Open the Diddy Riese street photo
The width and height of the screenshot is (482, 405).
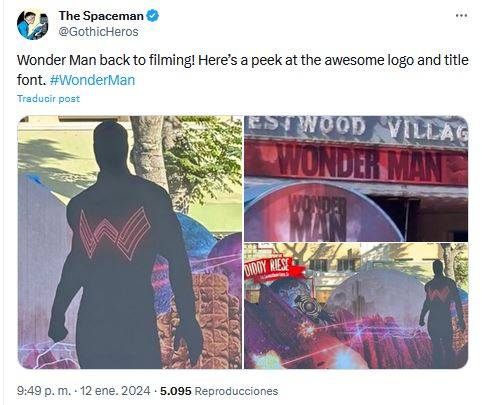[x=356, y=306]
